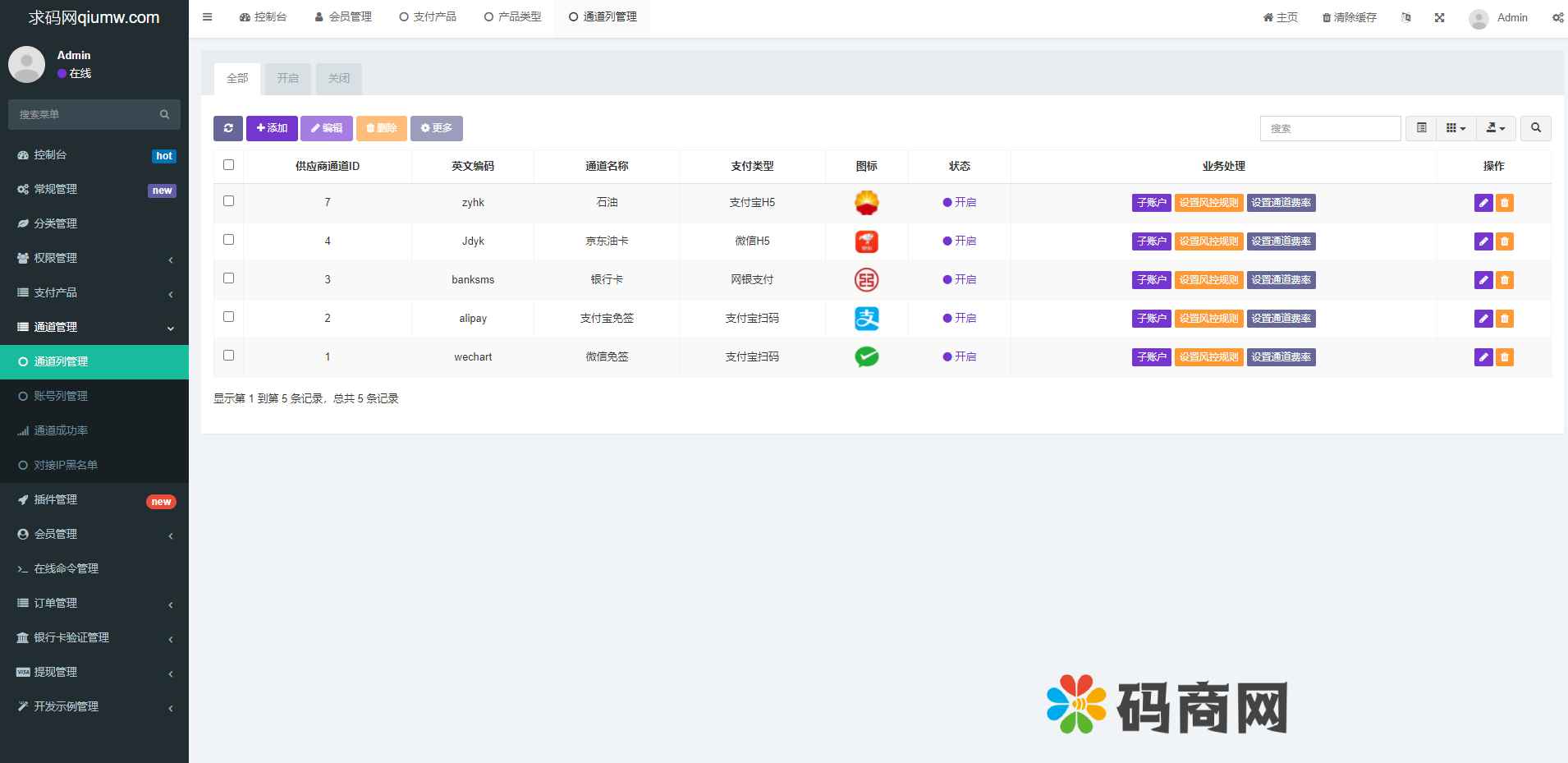Click the Alipay channel icon thumbnail

pyautogui.click(x=866, y=319)
